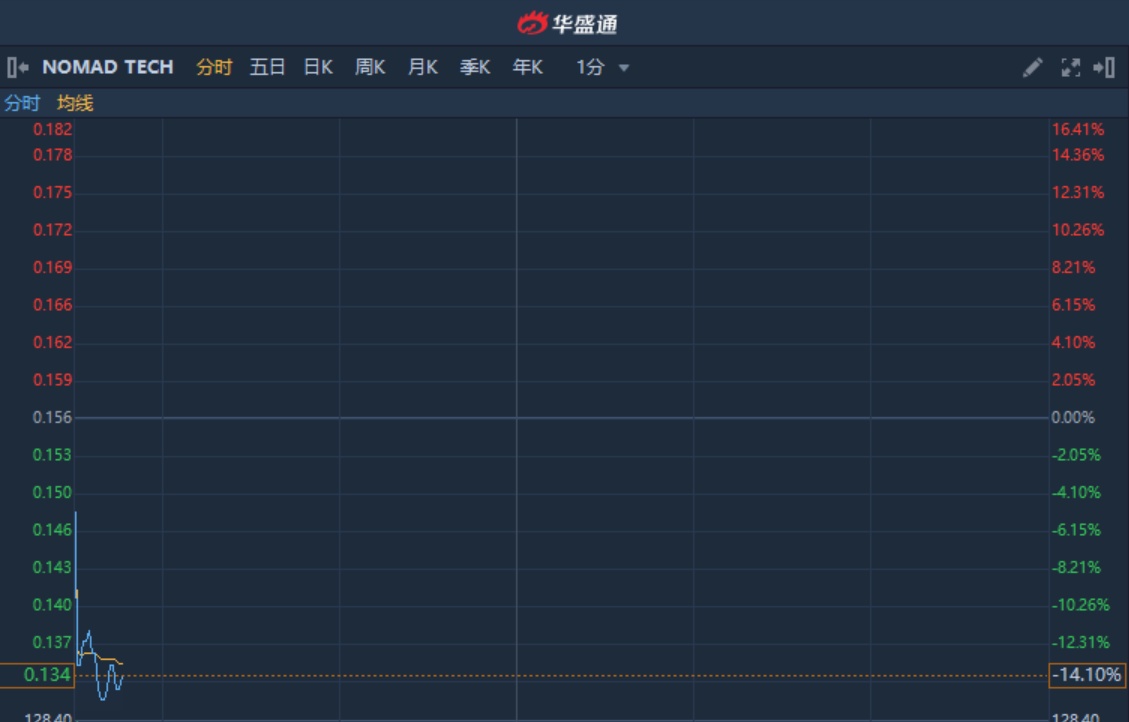Click the -10.26% percentage axis label
The width and height of the screenshot is (1129, 722).
pyautogui.click(x=1080, y=605)
